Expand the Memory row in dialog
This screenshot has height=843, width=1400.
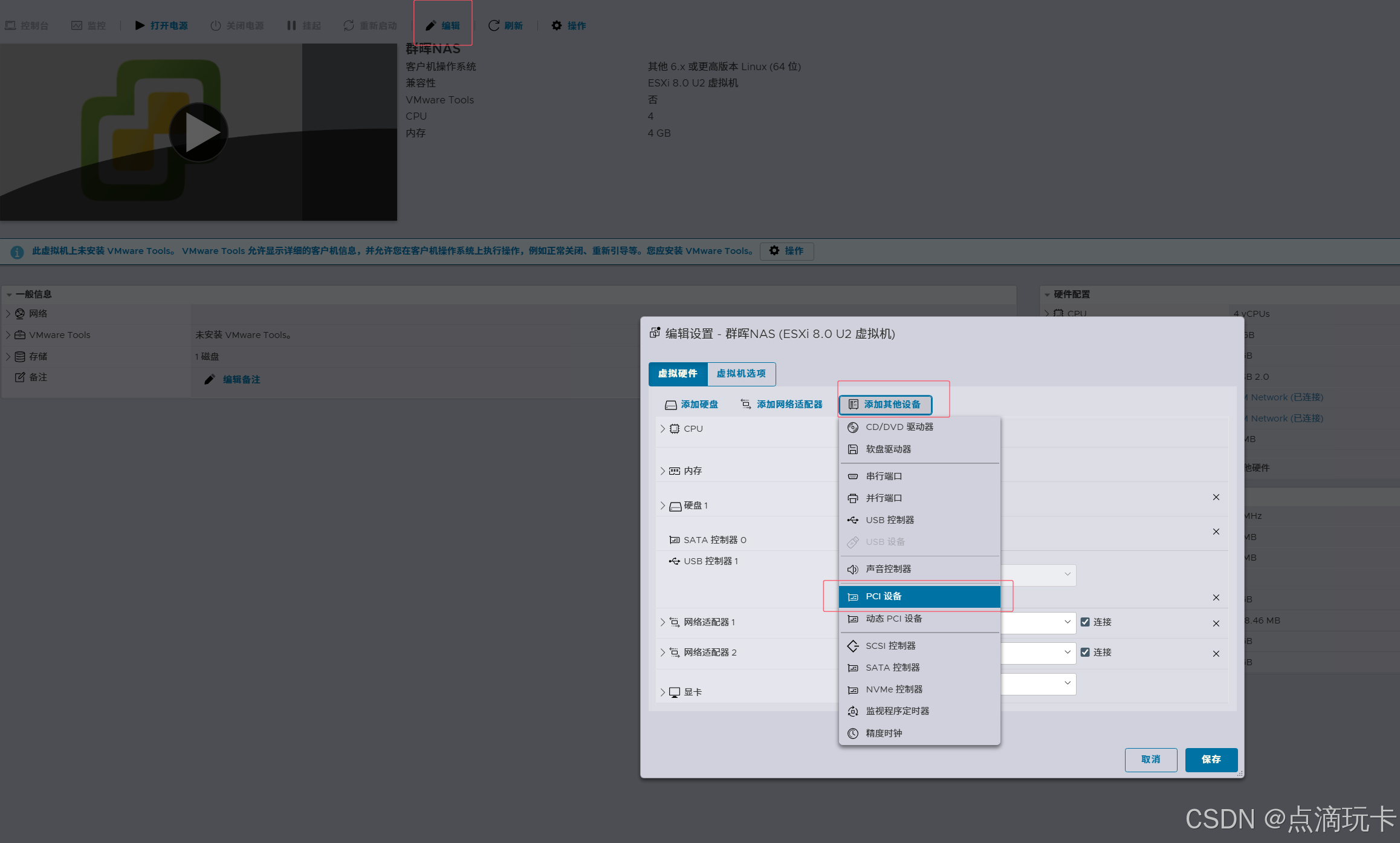[663, 471]
